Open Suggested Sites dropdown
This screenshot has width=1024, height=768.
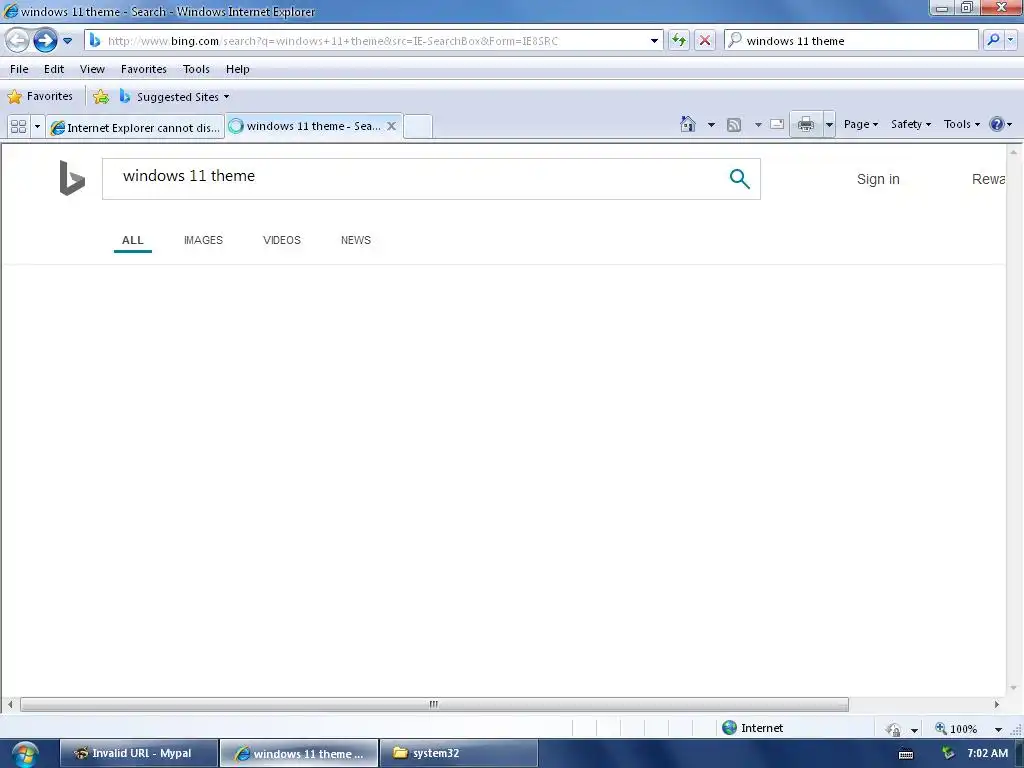(174, 97)
